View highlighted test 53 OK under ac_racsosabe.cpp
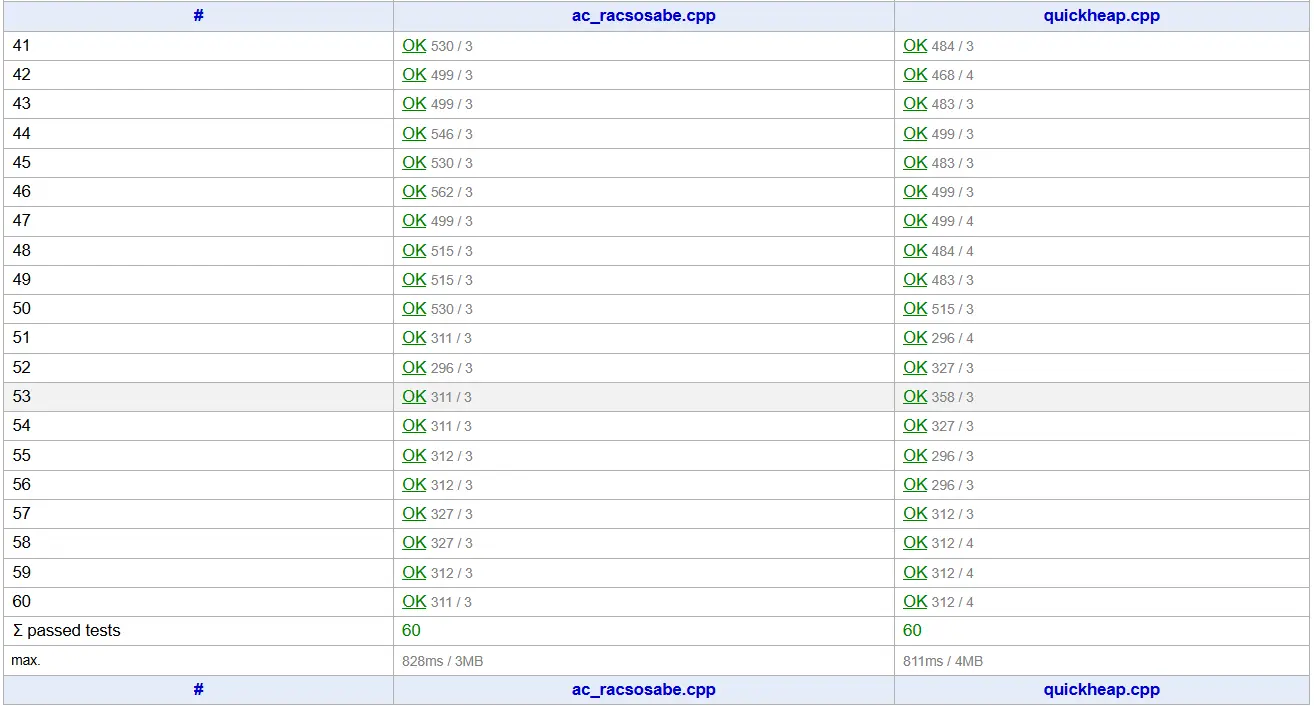The width and height of the screenshot is (1314, 706). tap(414, 396)
